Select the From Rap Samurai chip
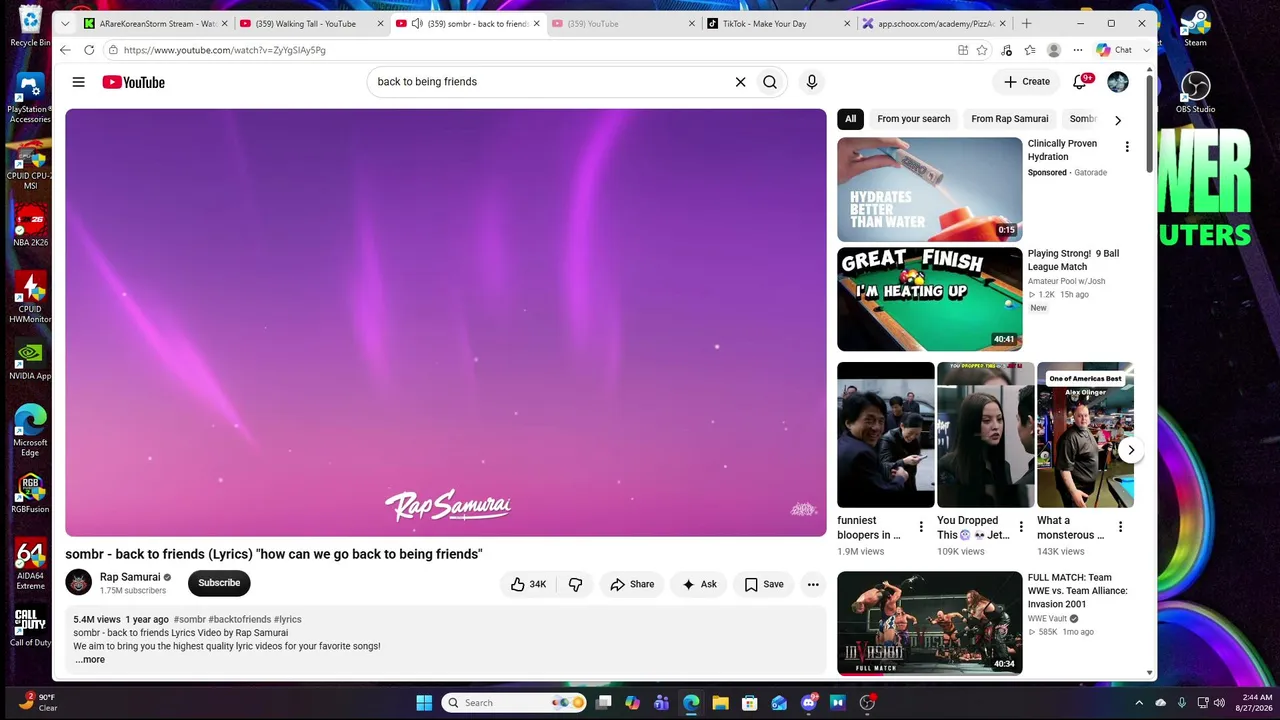The height and width of the screenshot is (720, 1280). pos(1010,119)
